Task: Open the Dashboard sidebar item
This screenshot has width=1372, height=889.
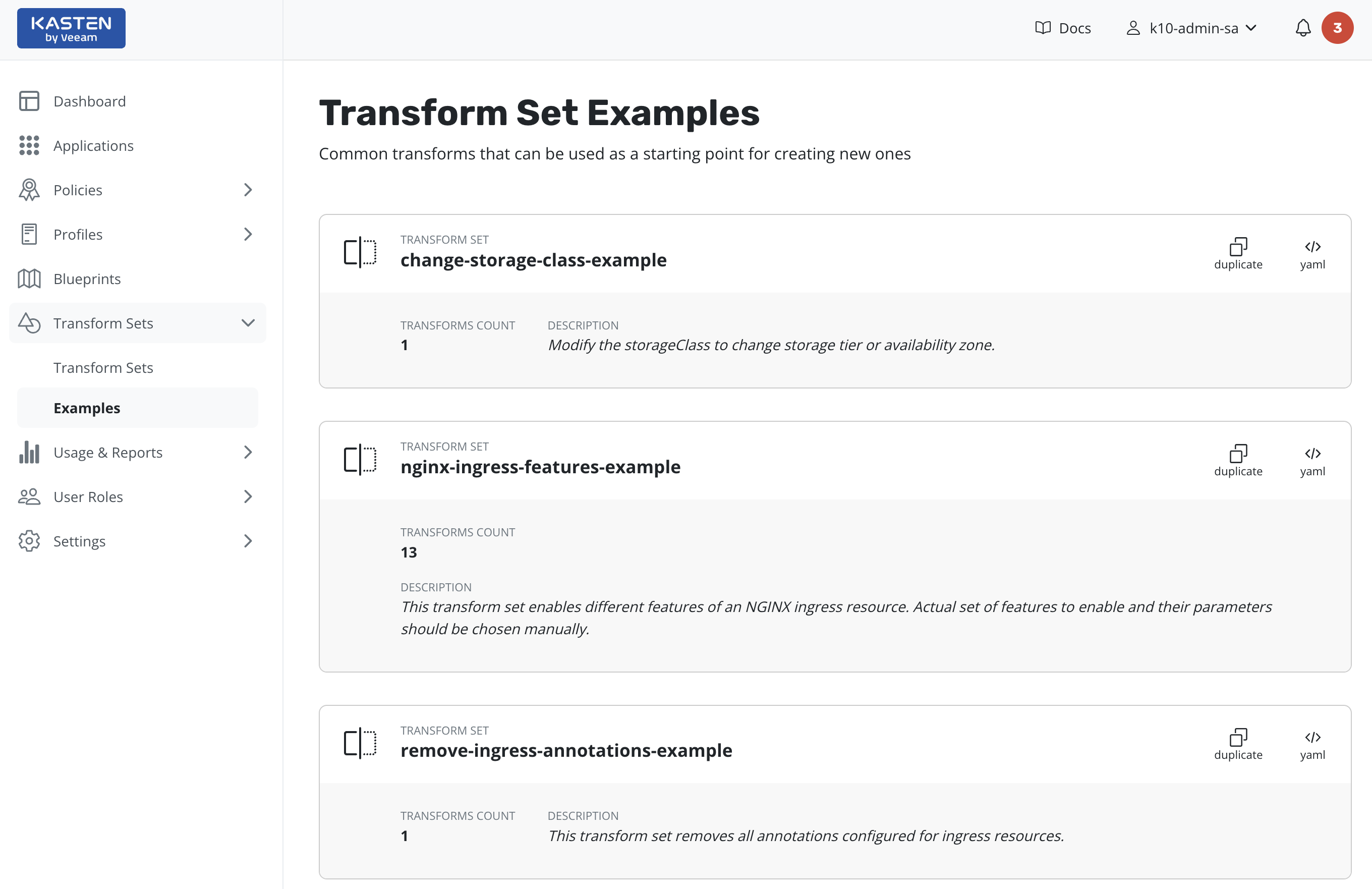Action: [89, 101]
